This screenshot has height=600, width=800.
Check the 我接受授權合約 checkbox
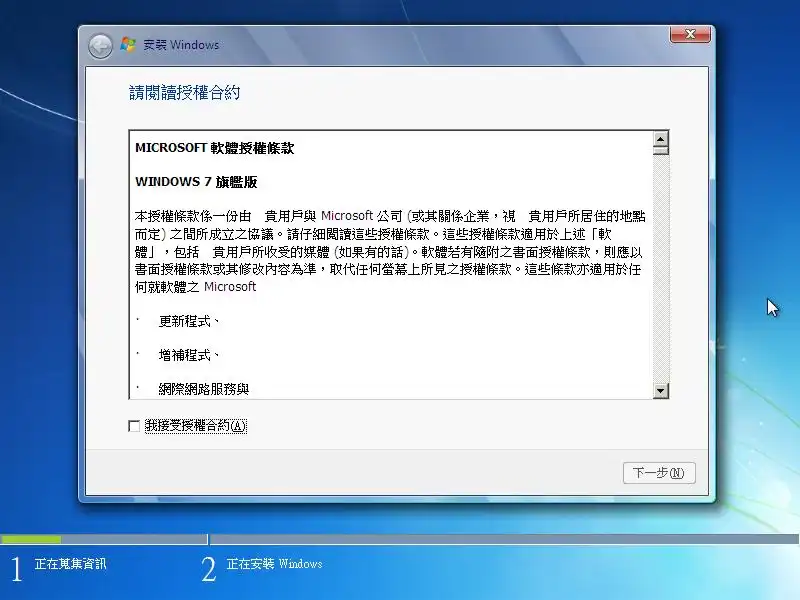coord(134,426)
